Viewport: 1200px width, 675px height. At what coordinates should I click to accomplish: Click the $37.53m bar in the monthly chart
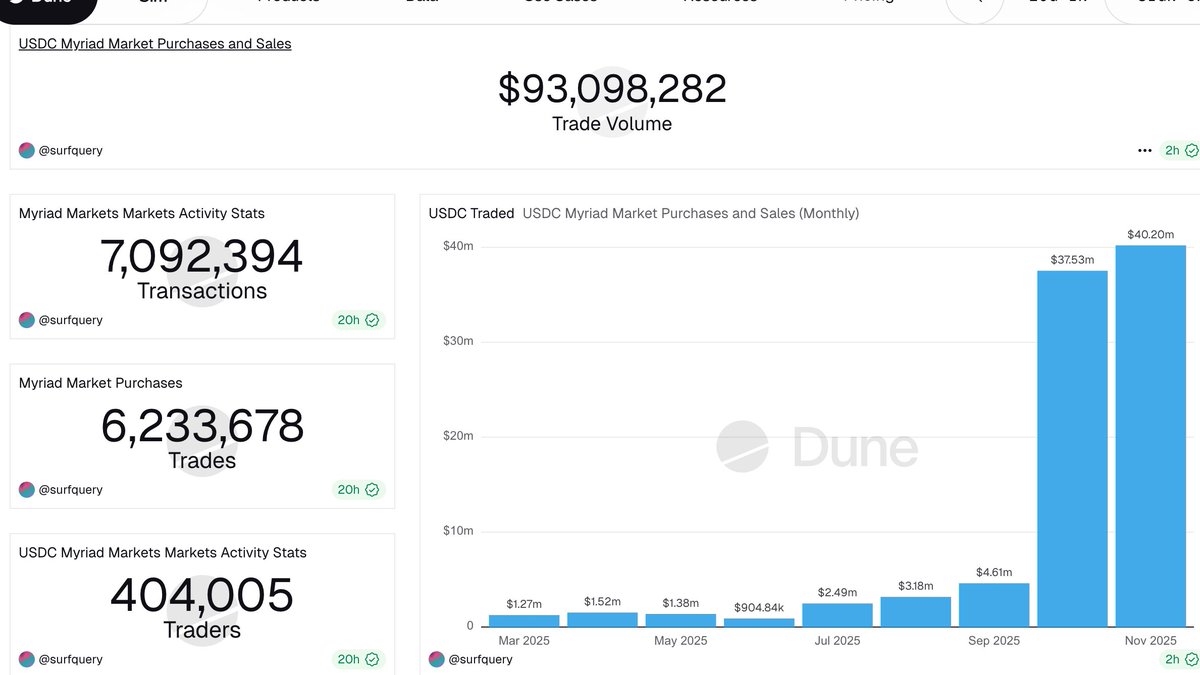1072,450
